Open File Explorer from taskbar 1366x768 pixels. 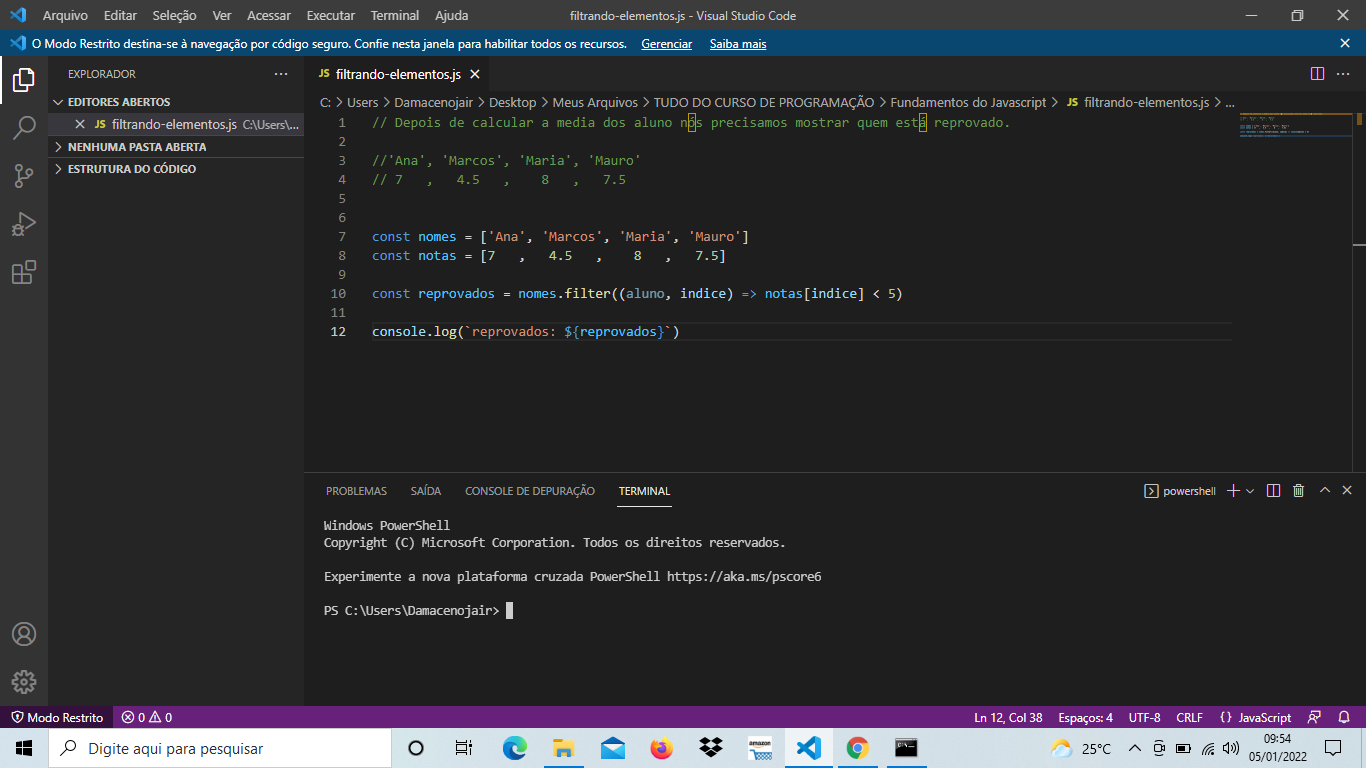pos(563,748)
